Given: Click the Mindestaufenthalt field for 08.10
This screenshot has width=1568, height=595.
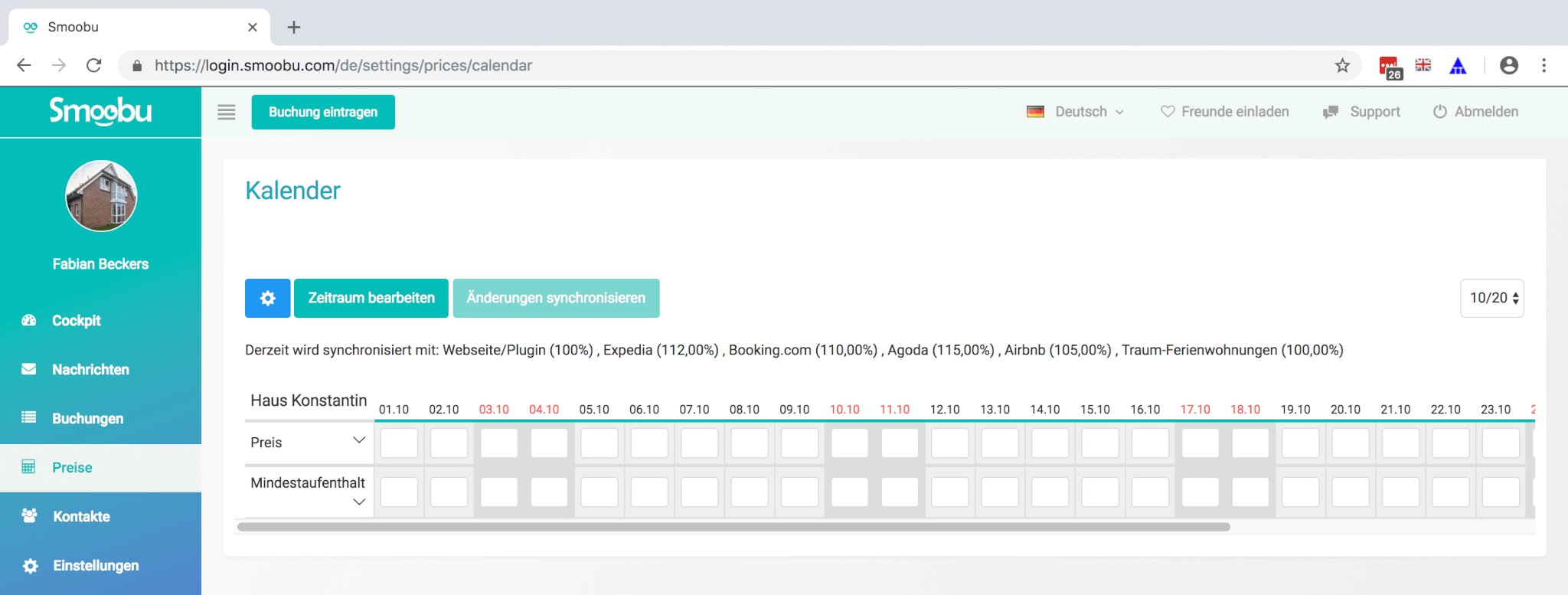Looking at the screenshot, I should click(750, 492).
